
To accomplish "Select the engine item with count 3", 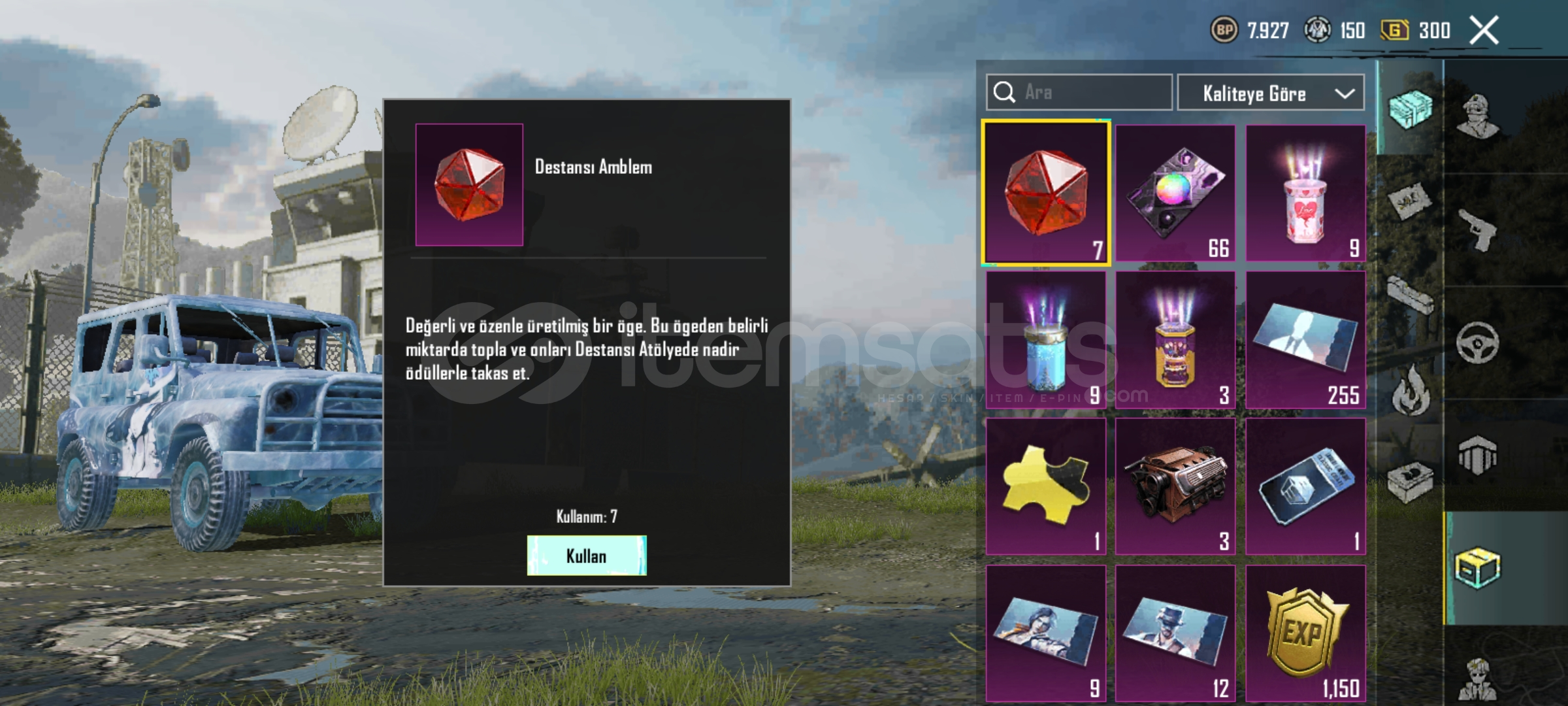I will coord(1175,486).
